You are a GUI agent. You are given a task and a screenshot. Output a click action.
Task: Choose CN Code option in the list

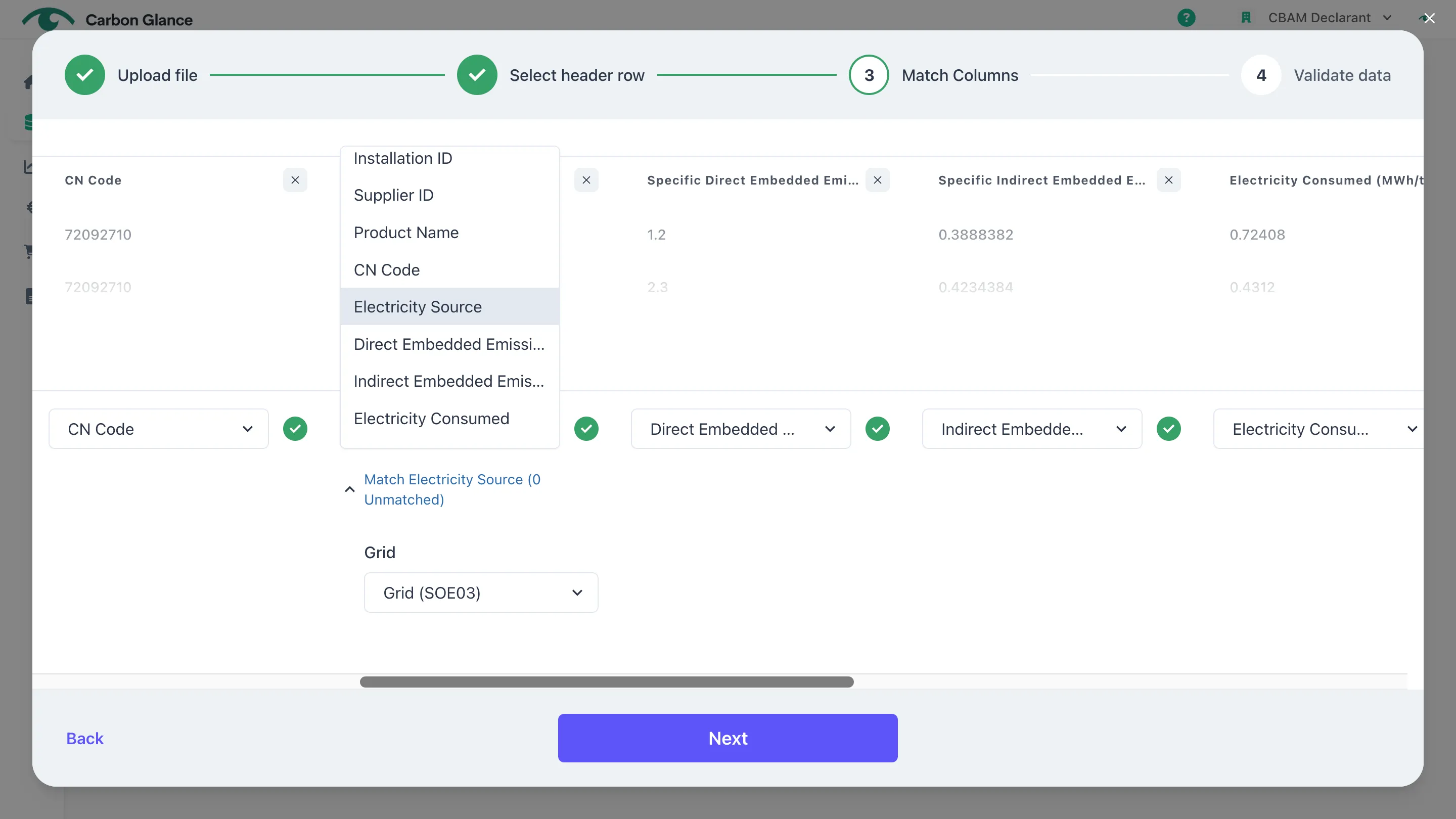[x=450, y=269]
